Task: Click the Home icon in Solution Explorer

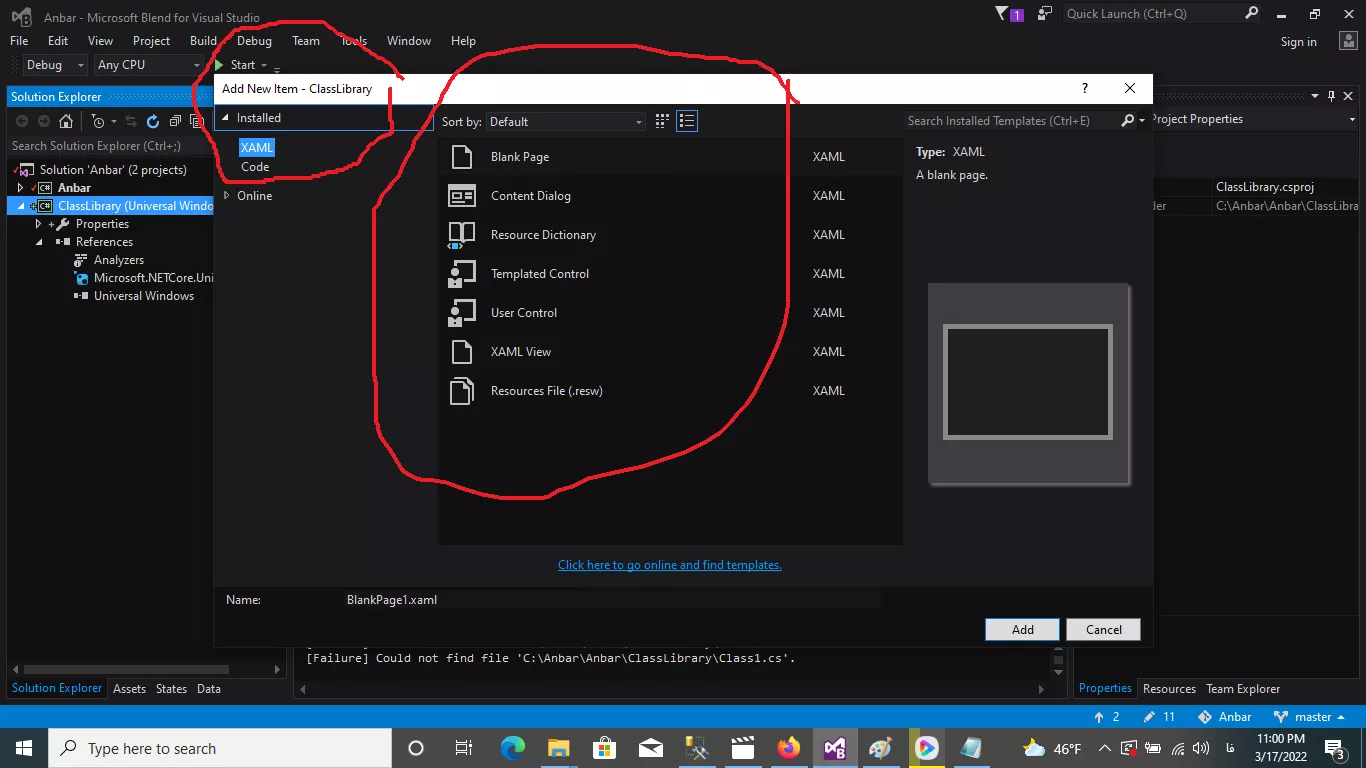Action: pos(66,121)
